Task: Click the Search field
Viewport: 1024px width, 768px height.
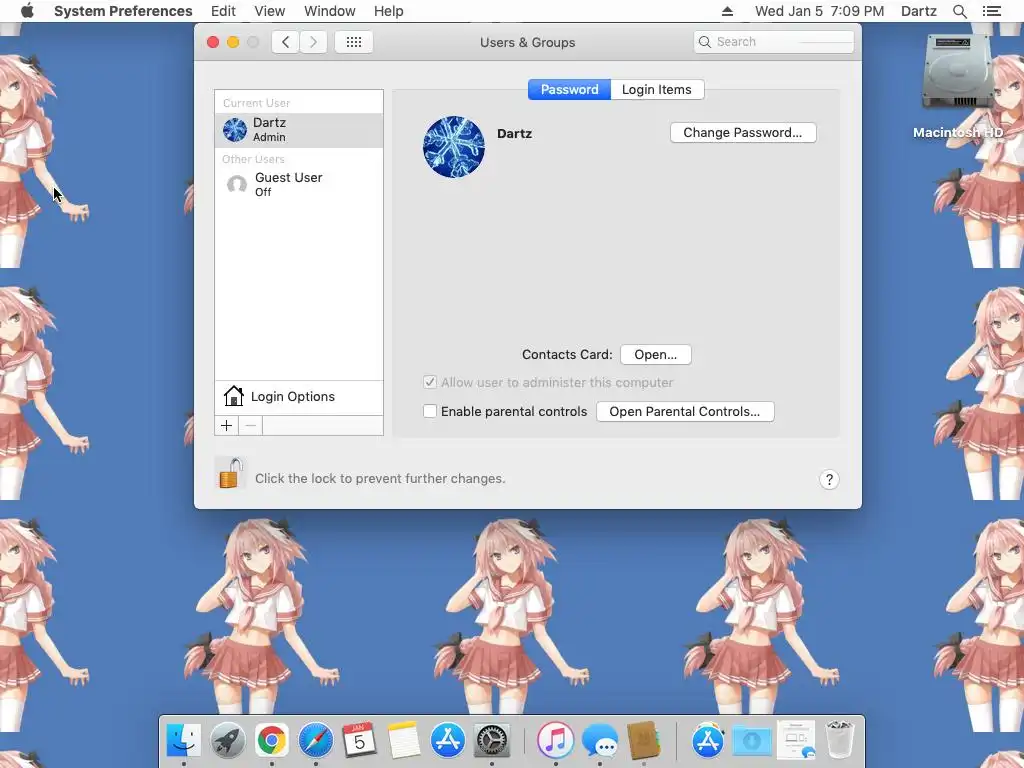Action: pyautogui.click(x=773, y=42)
